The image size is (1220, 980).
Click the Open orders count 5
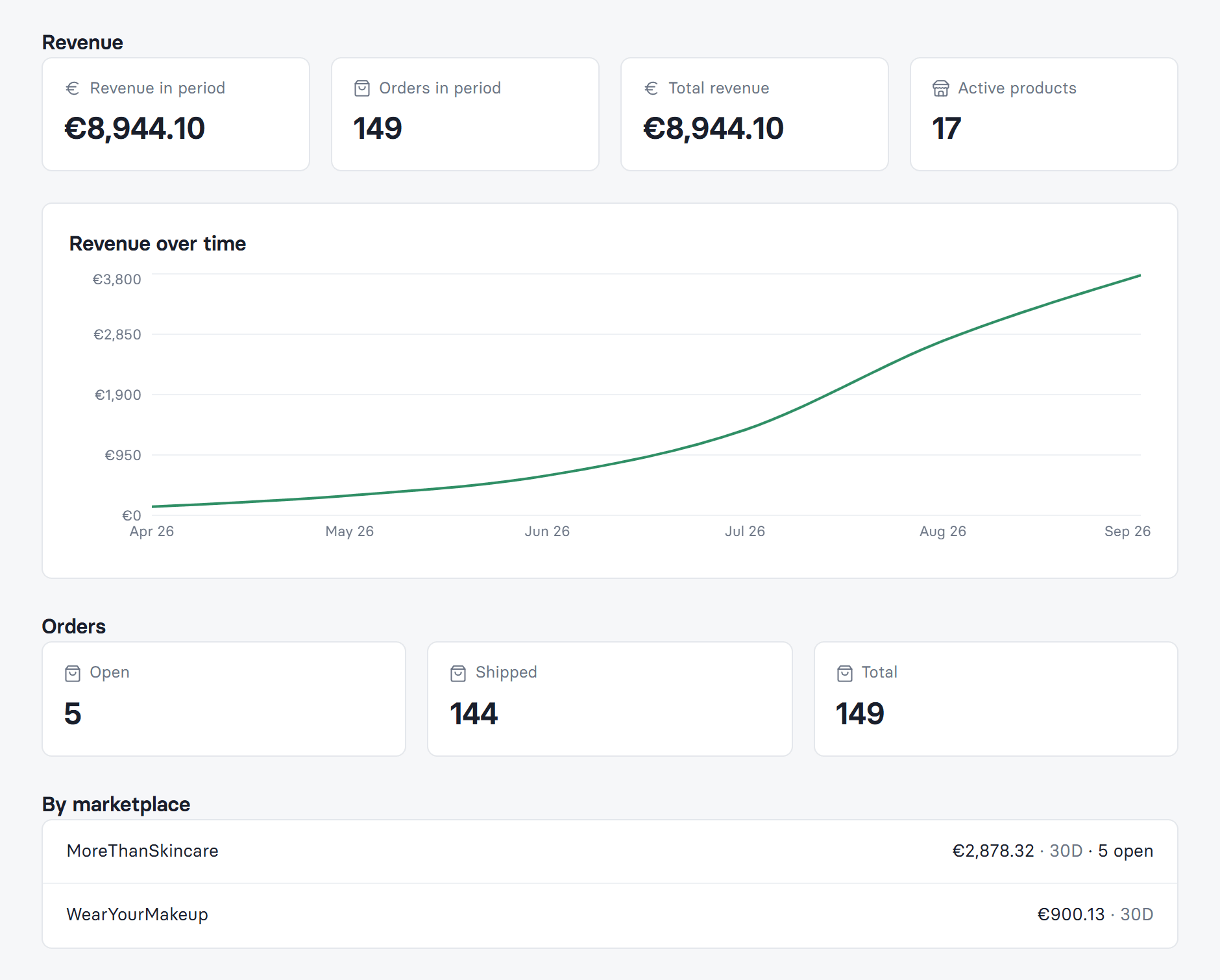coord(73,714)
